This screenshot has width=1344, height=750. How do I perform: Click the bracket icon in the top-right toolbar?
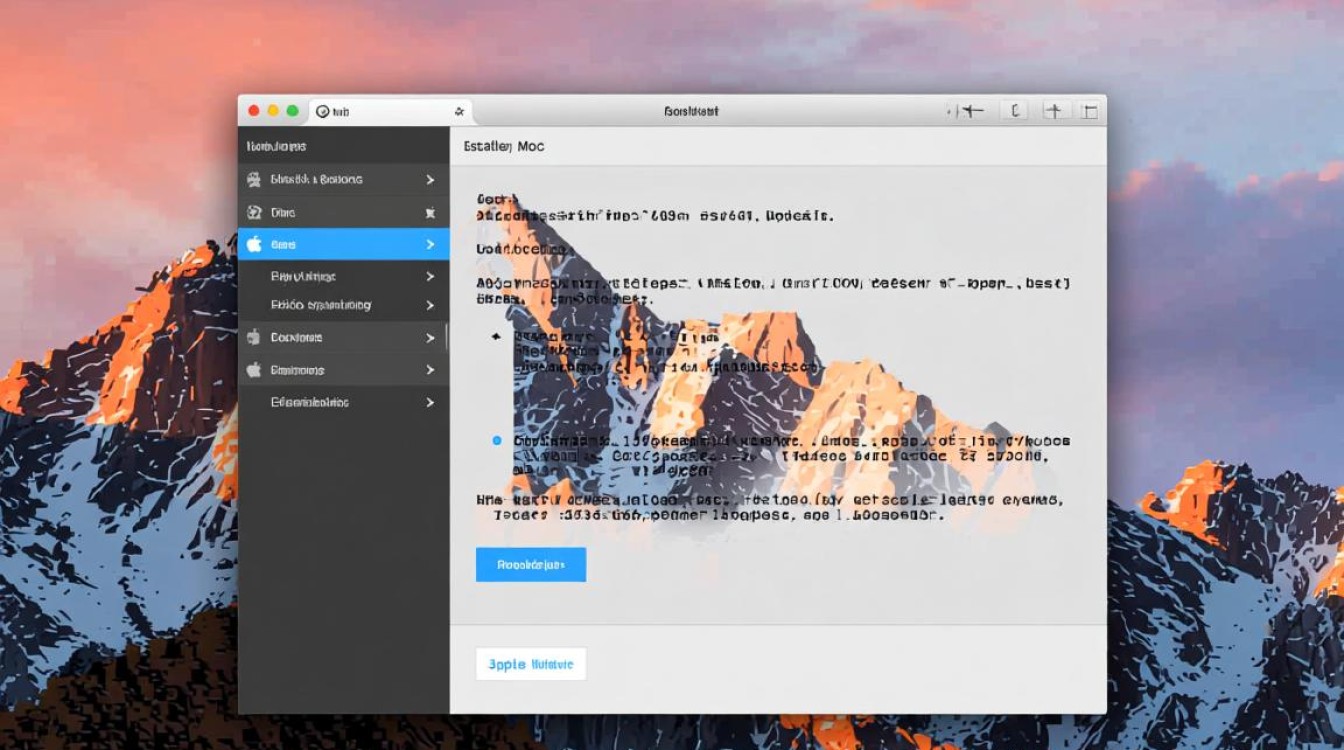(1015, 111)
